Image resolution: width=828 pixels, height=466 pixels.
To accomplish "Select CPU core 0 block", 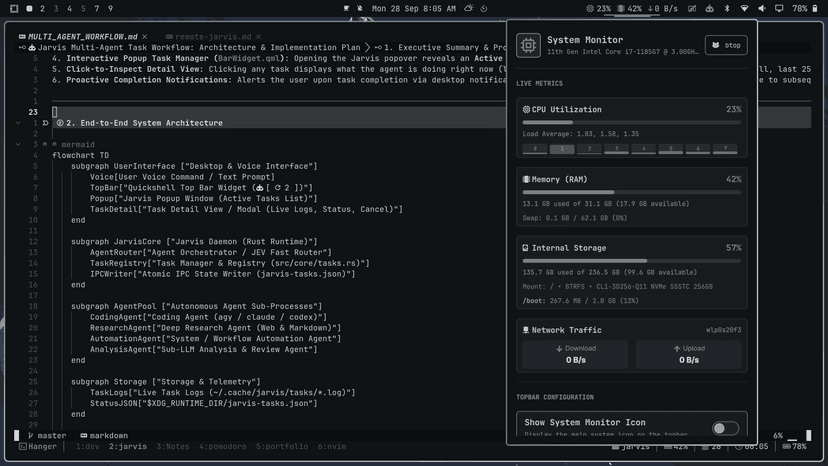I will 535,149.
